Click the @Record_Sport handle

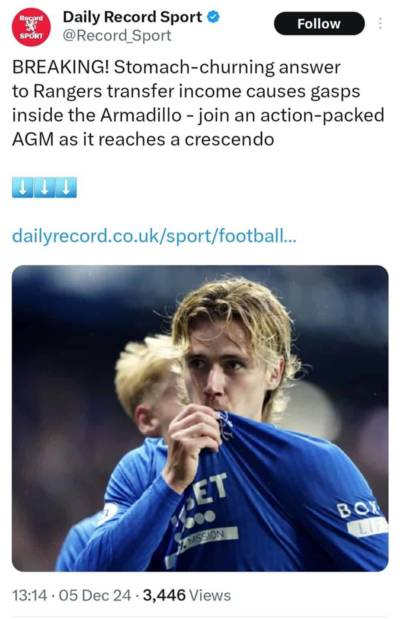[117, 36]
